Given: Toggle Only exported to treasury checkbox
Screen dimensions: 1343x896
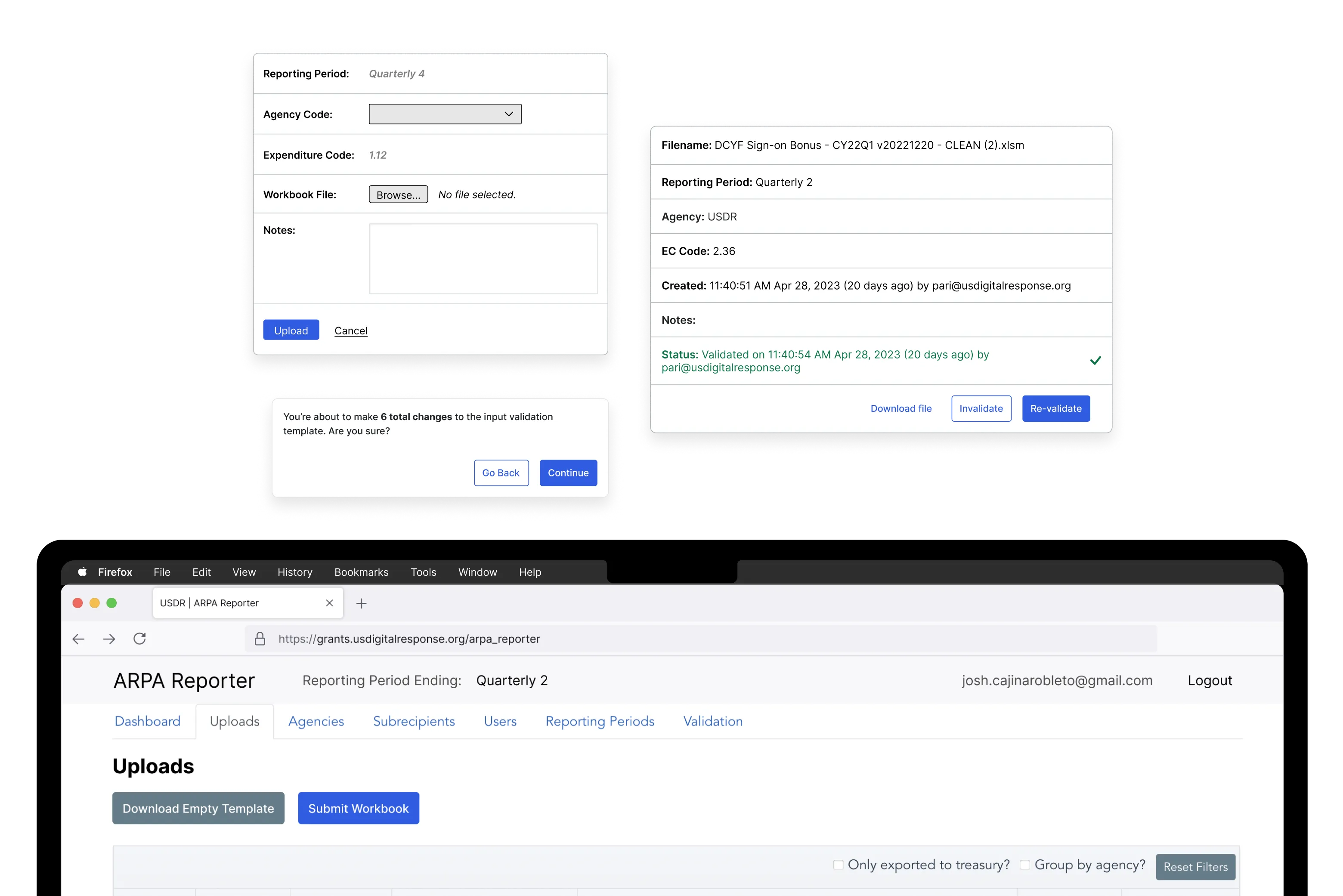Looking at the screenshot, I should [839, 865].
